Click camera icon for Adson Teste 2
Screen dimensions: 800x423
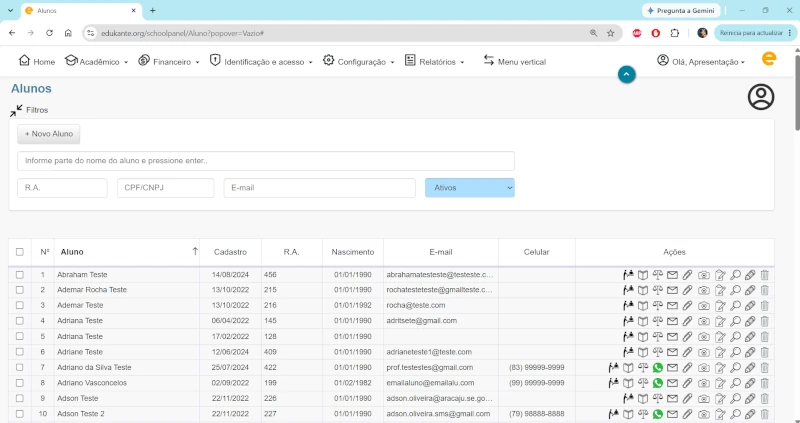click(704, 414)
